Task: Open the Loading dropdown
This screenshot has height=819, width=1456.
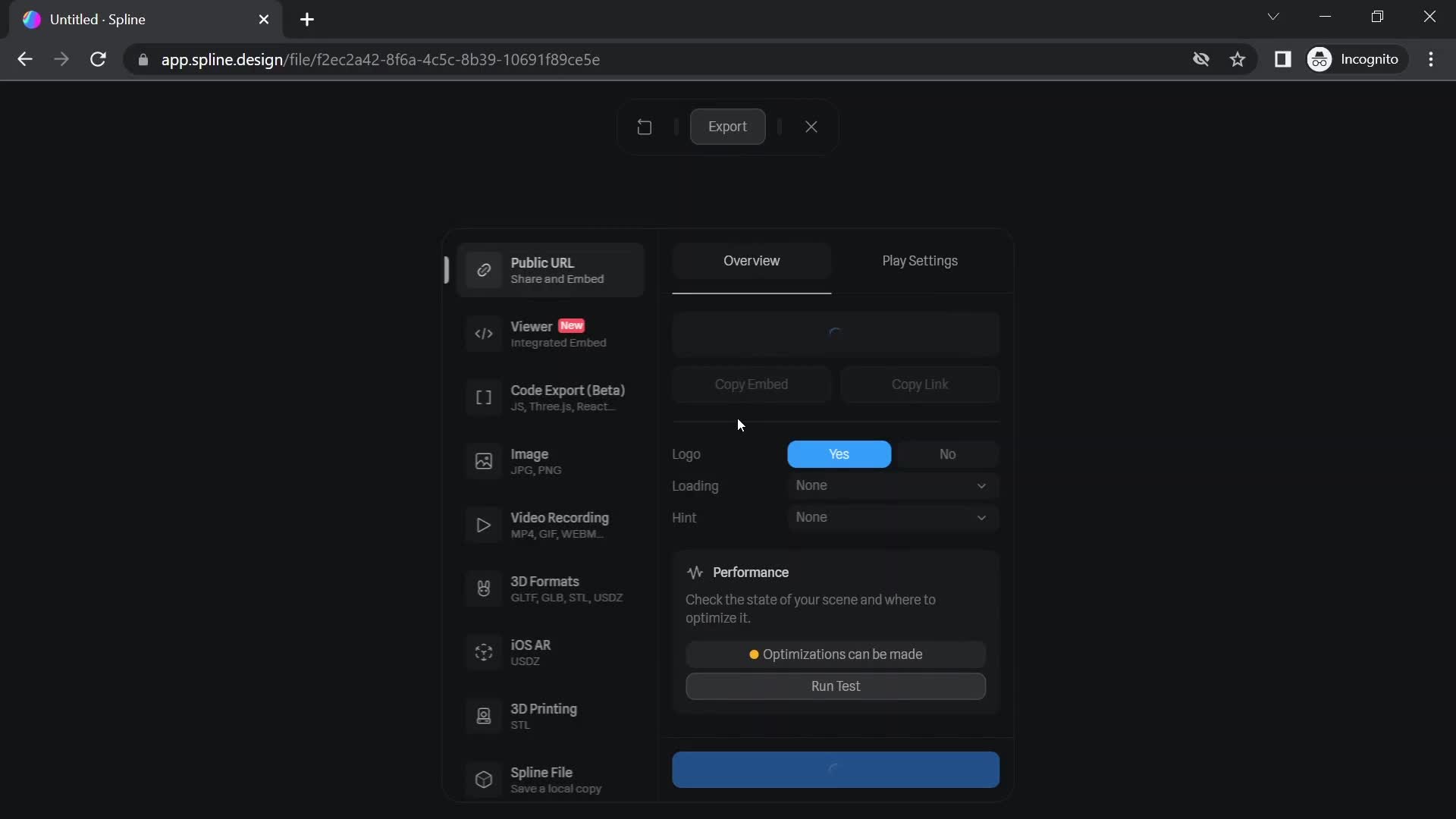Action: pos(893,486)
